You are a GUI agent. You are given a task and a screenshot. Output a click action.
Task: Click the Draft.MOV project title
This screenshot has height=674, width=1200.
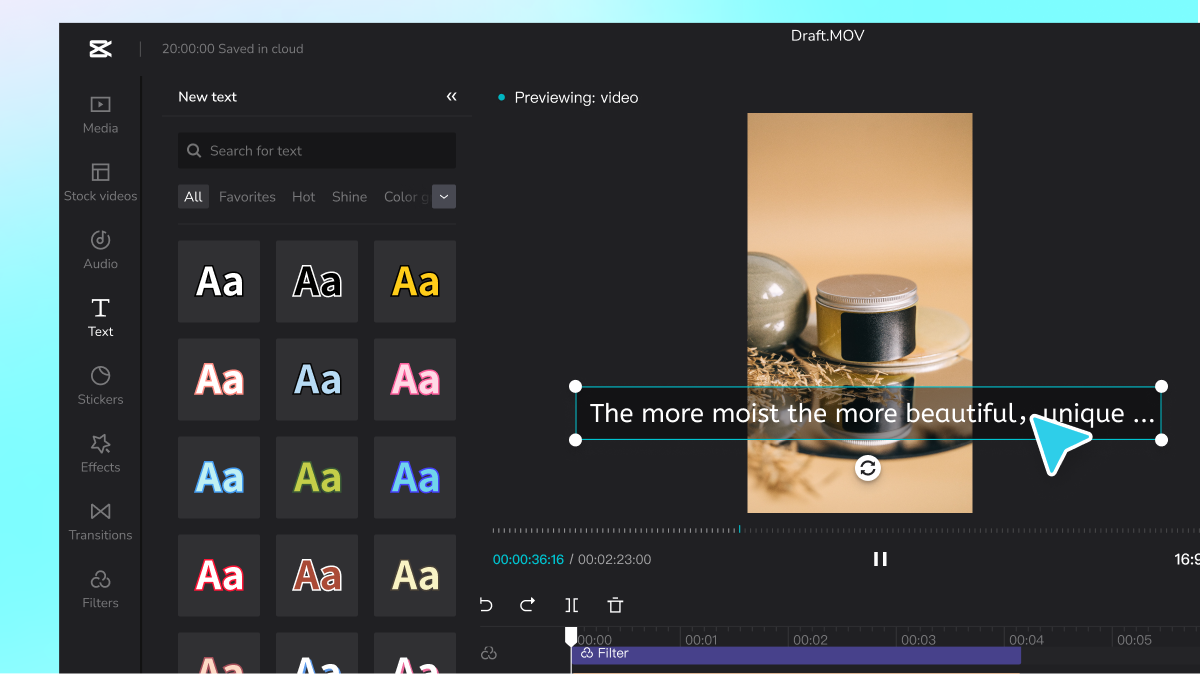(827, 36)
